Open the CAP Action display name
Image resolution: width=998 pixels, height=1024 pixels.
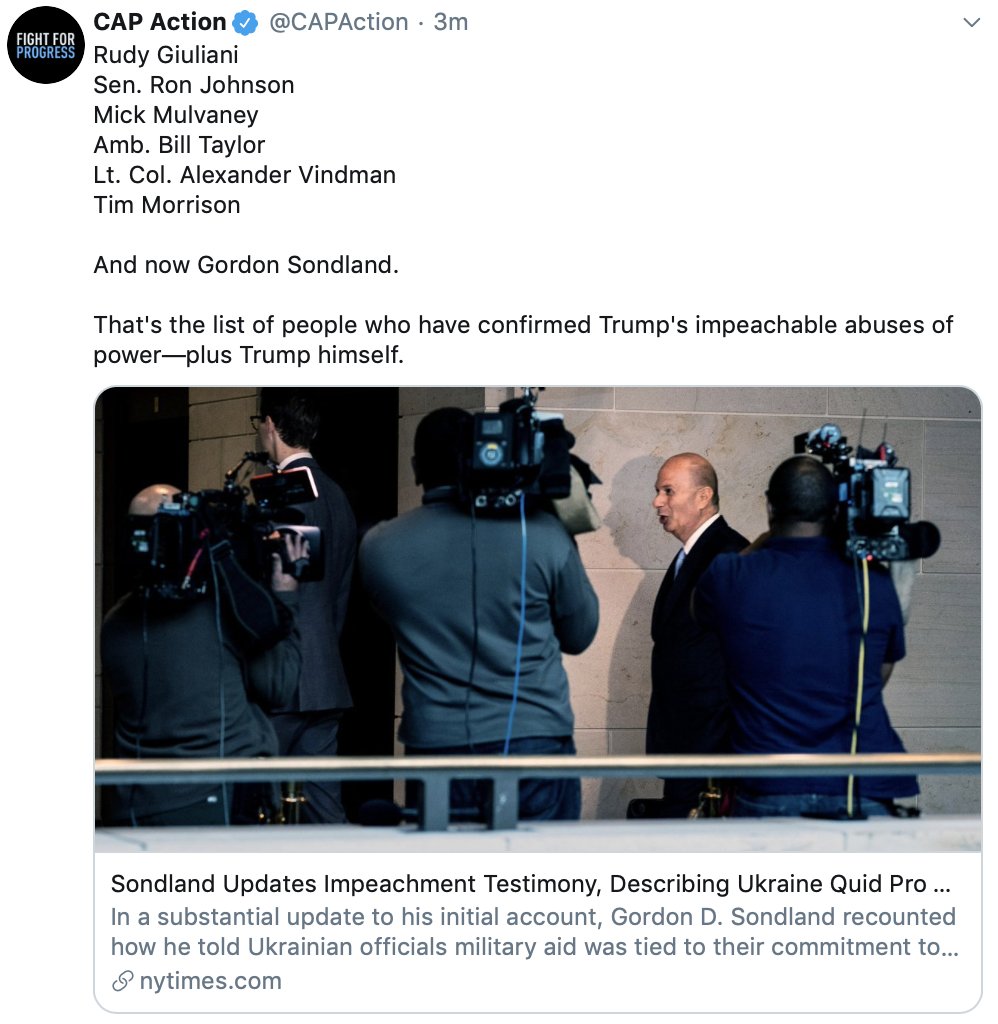(159, 22)
